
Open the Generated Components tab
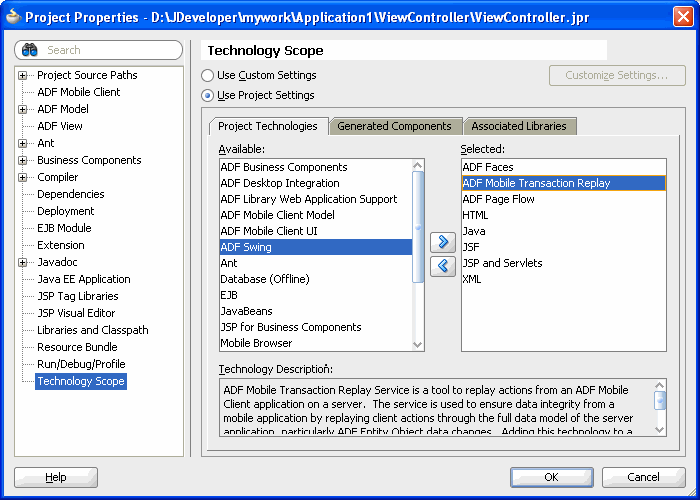point(394,126)
